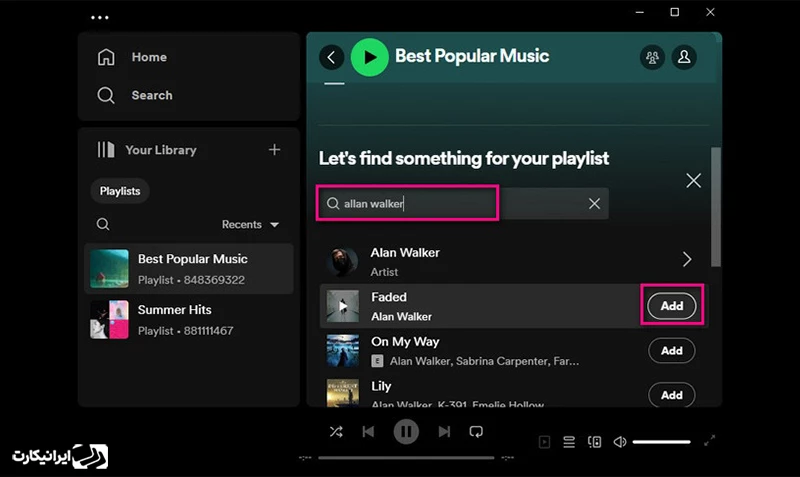Open Alan Walker link under Faded

pos(401,317)
